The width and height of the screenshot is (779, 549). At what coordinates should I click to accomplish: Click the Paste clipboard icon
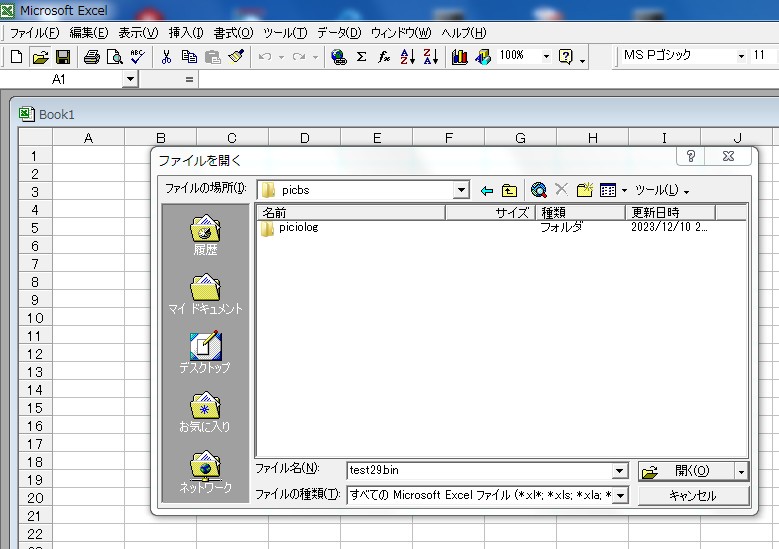213,57
